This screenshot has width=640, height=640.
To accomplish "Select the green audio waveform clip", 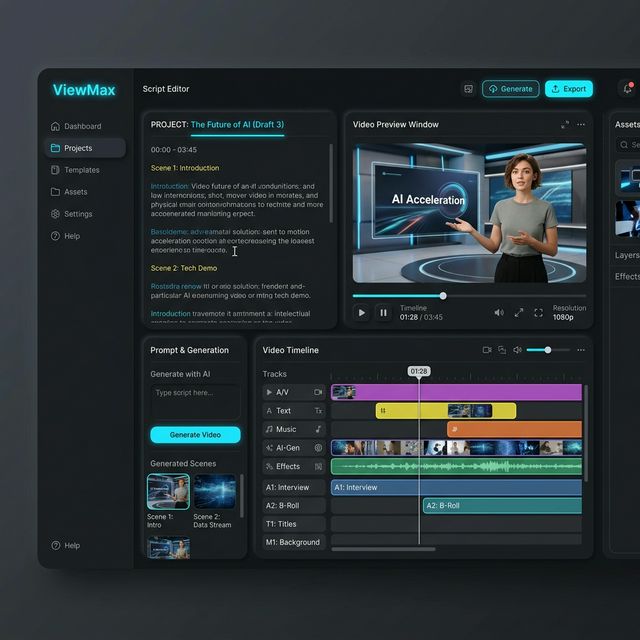I will [x=456, y=466].
